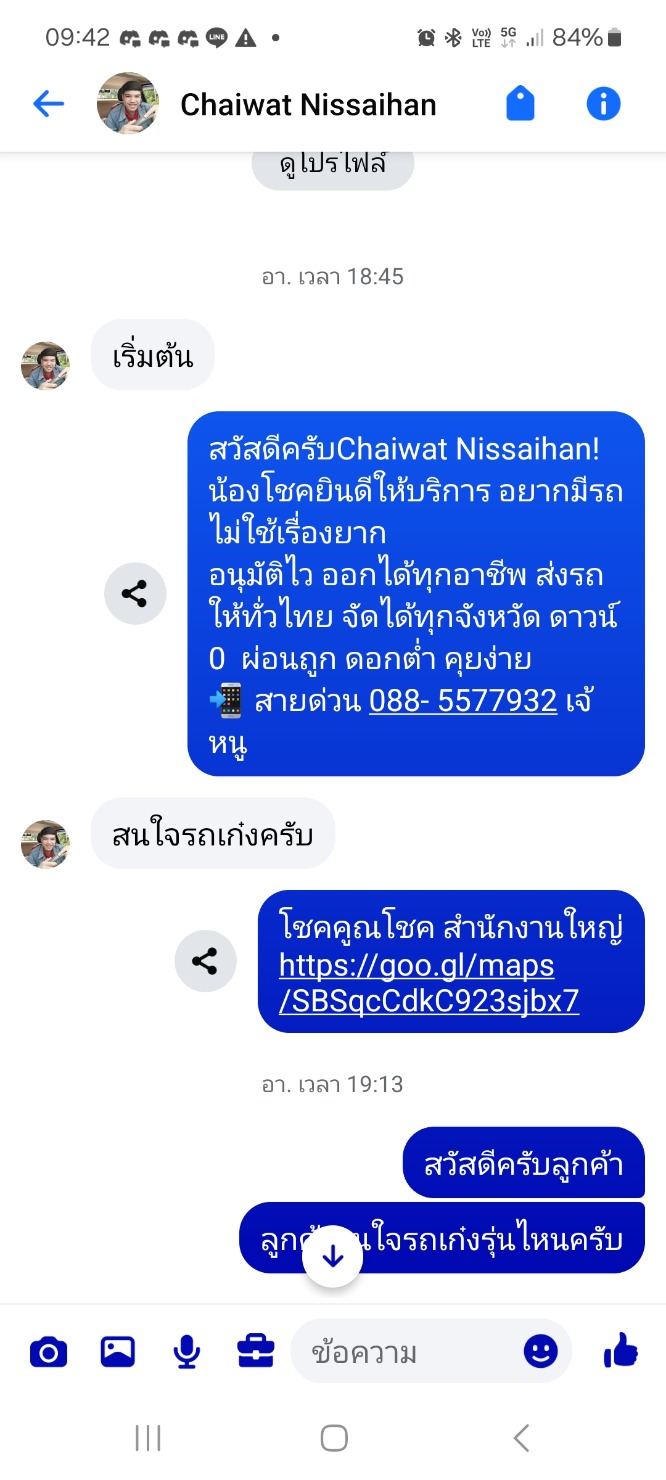The image size is (666, 1480).
Task: Open photo gallery icon
Action: click(x=118, y=1352)
